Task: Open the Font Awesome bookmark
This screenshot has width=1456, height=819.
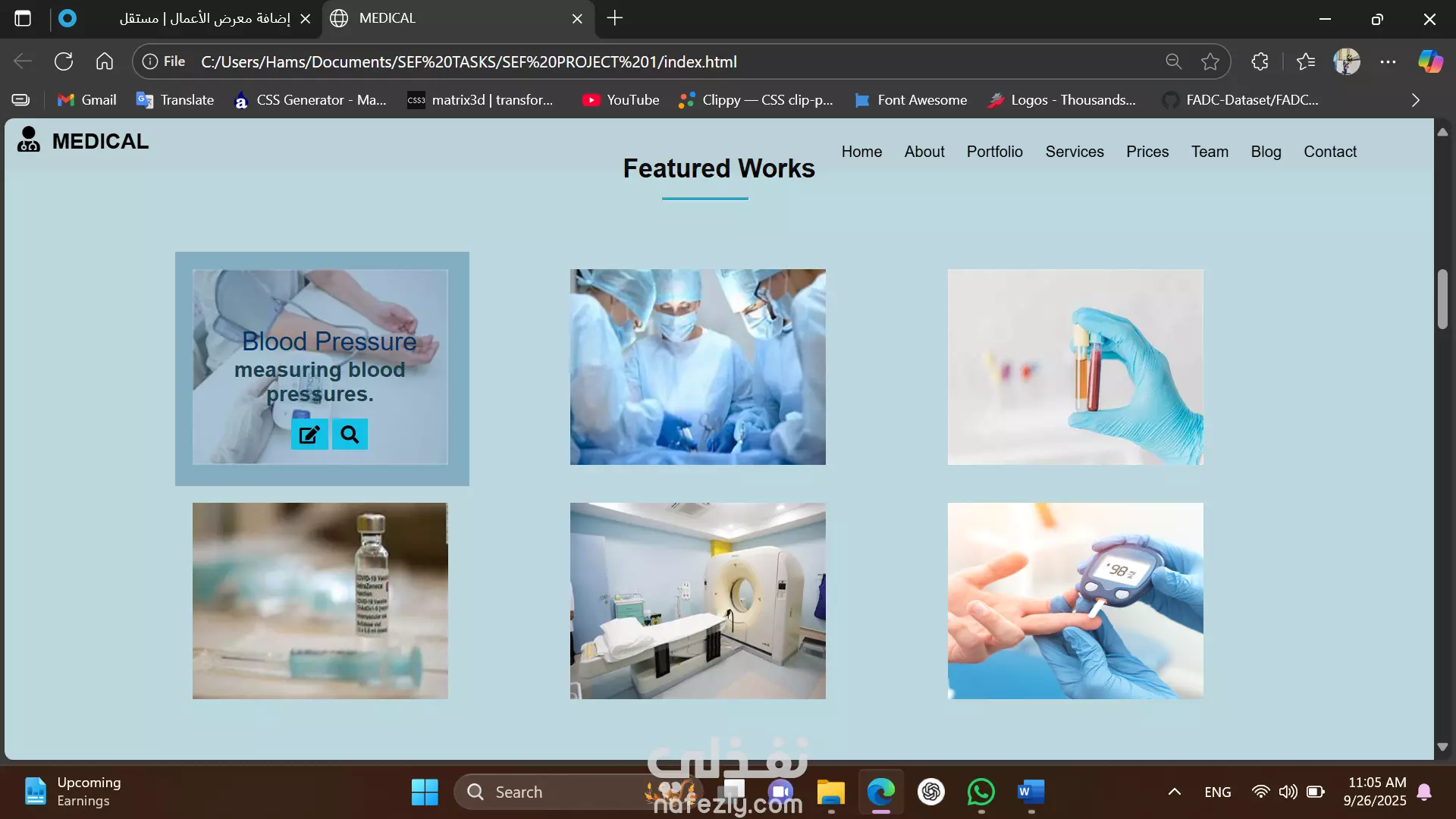Action: click(911, 100)
